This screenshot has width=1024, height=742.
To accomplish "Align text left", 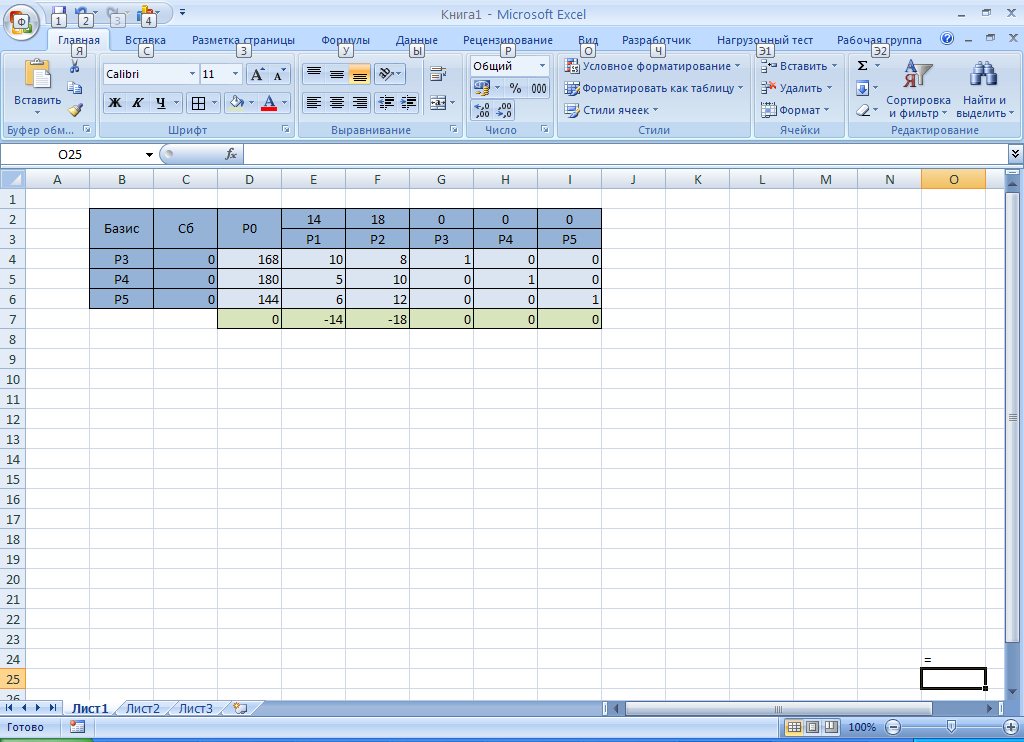I will tap(313, 103).
